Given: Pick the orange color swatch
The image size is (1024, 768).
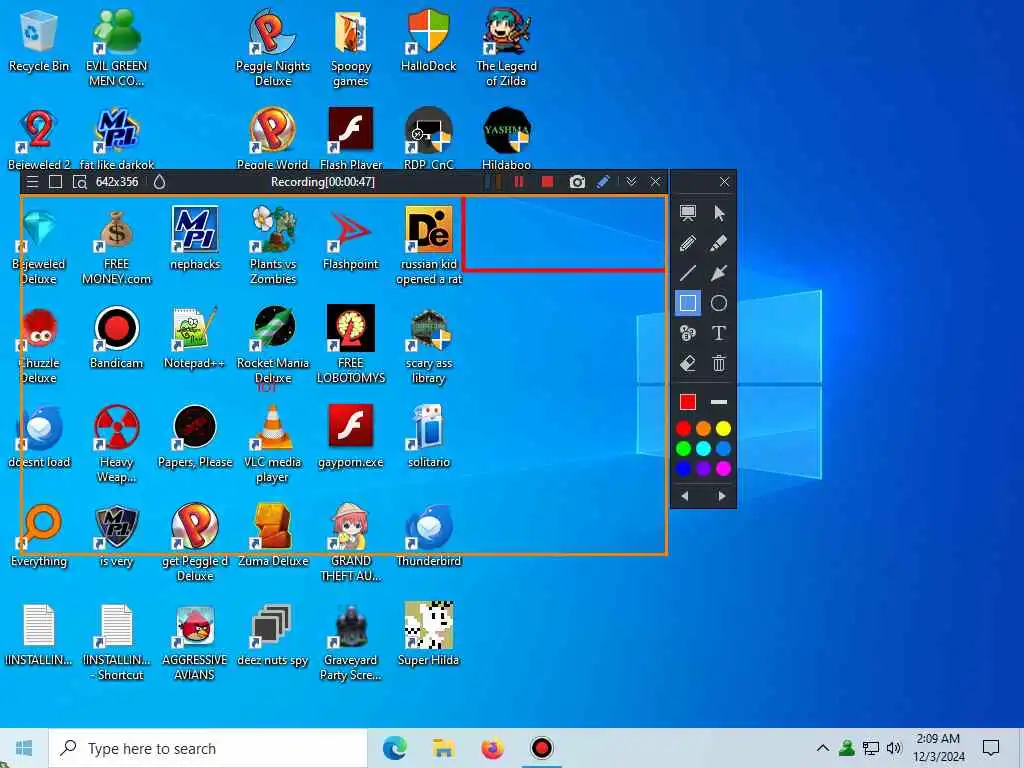Looking at the screenshot, I should pos(703,428).
